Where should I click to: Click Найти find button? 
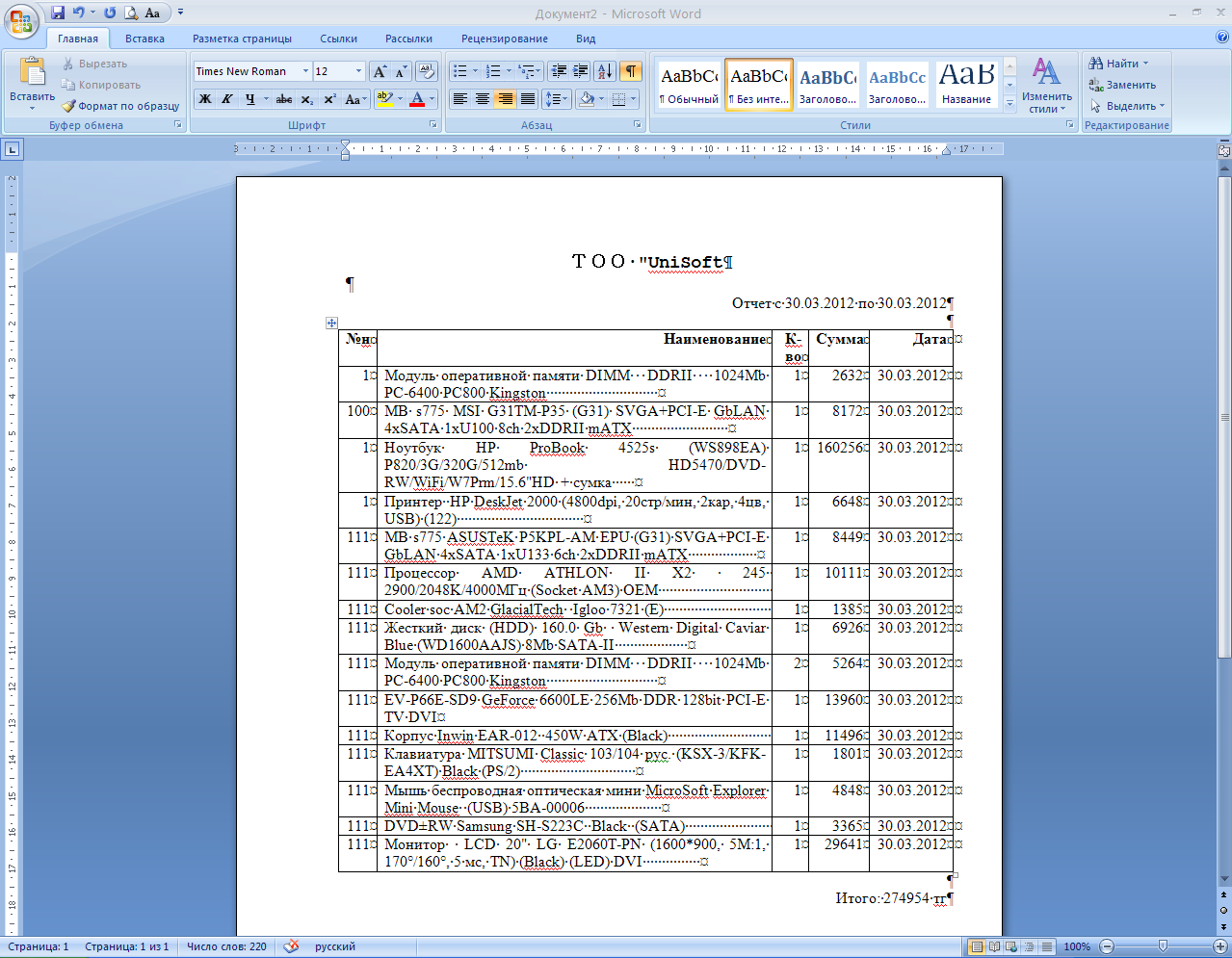coord(1119,64)
